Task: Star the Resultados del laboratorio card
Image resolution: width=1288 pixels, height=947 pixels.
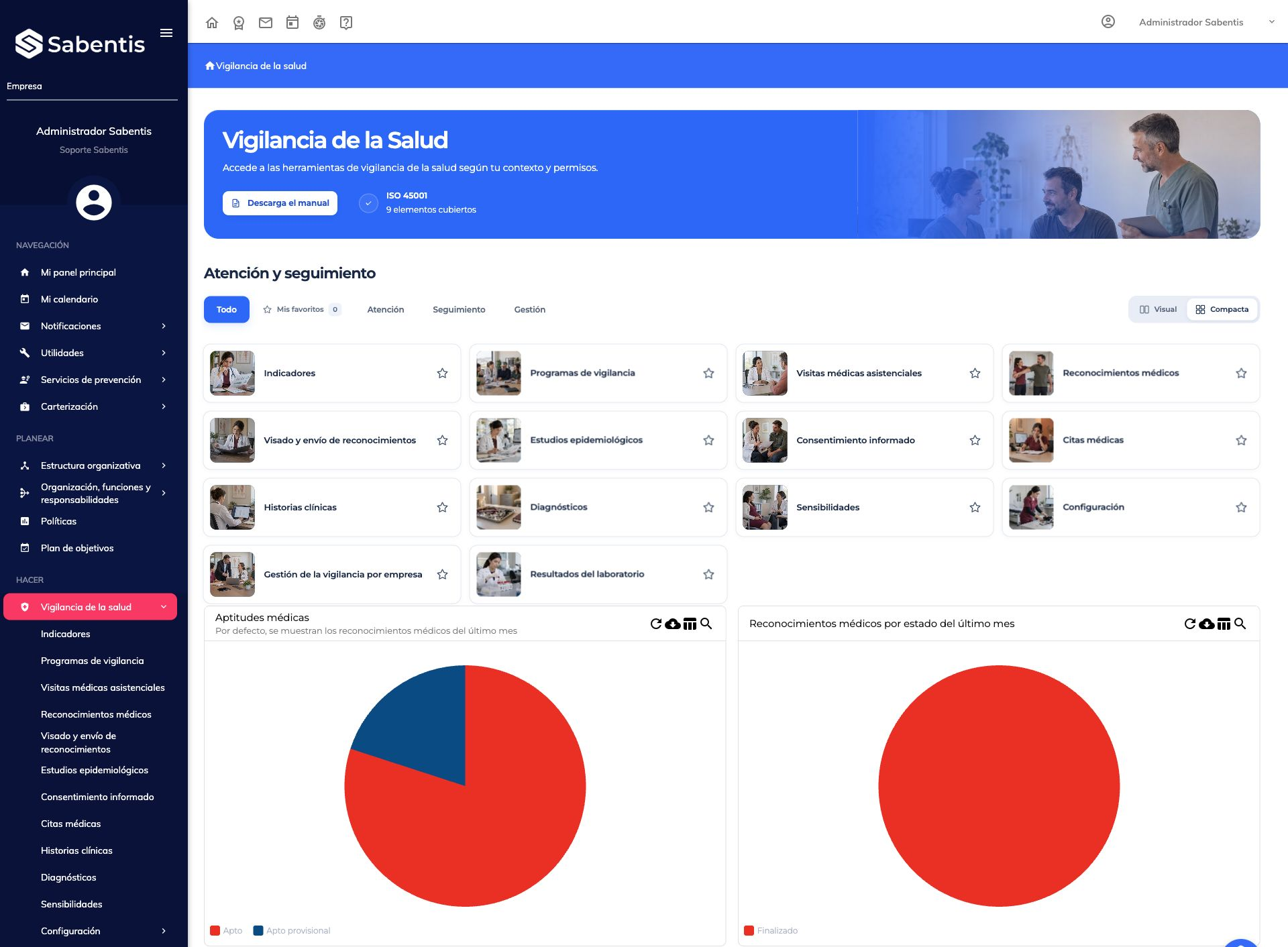Action: [x=708, y=574]
